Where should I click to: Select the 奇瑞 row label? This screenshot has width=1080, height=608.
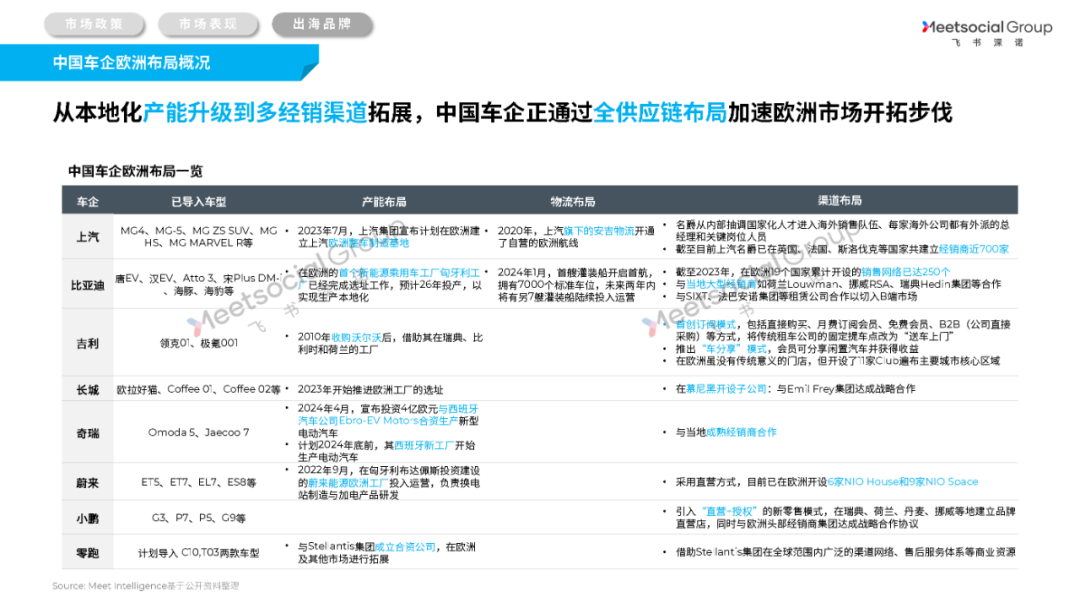87,433
